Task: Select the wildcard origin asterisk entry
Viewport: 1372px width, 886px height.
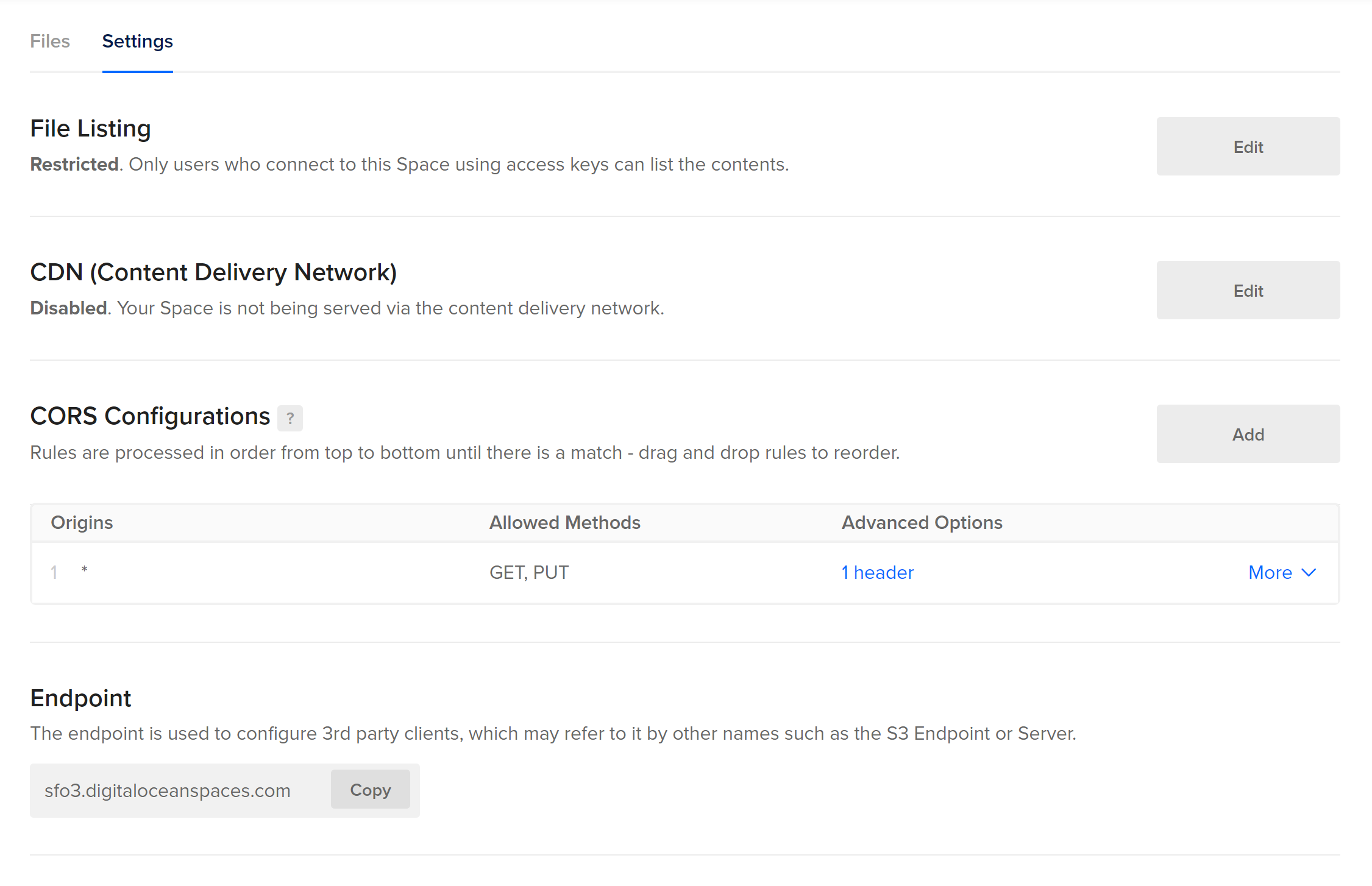Action: coord(85,570)
